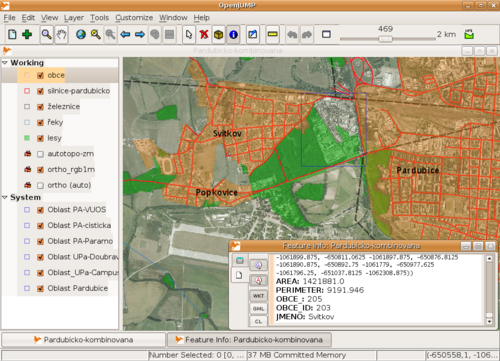This screenshot has height=361, width=500.
Task: Click the green plus Add Layer icon
Action: (27, 34)
